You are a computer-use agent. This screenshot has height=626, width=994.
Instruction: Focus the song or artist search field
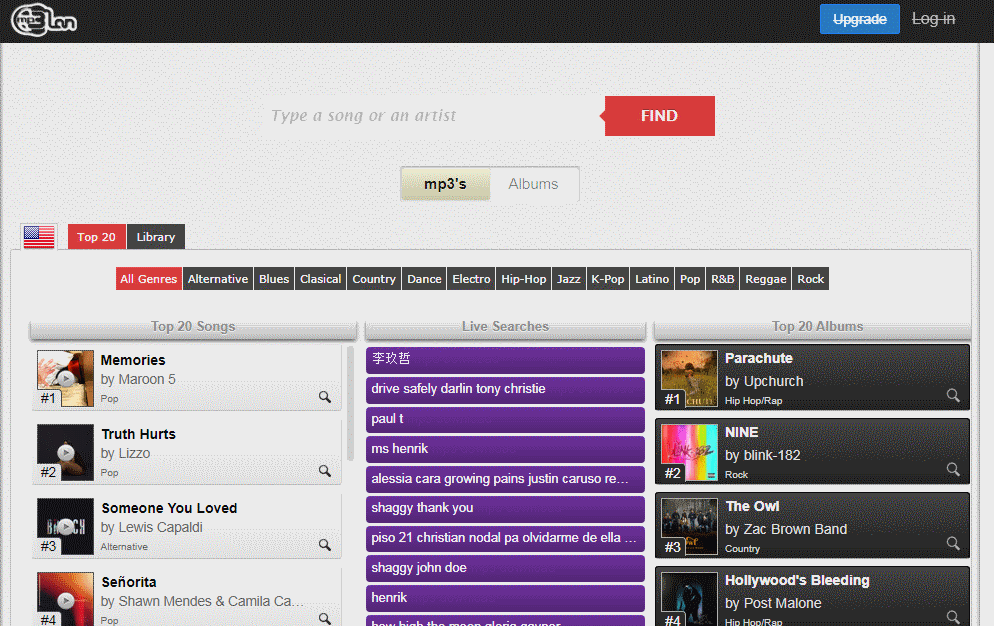pyautogui.click(x=431, y=116)
